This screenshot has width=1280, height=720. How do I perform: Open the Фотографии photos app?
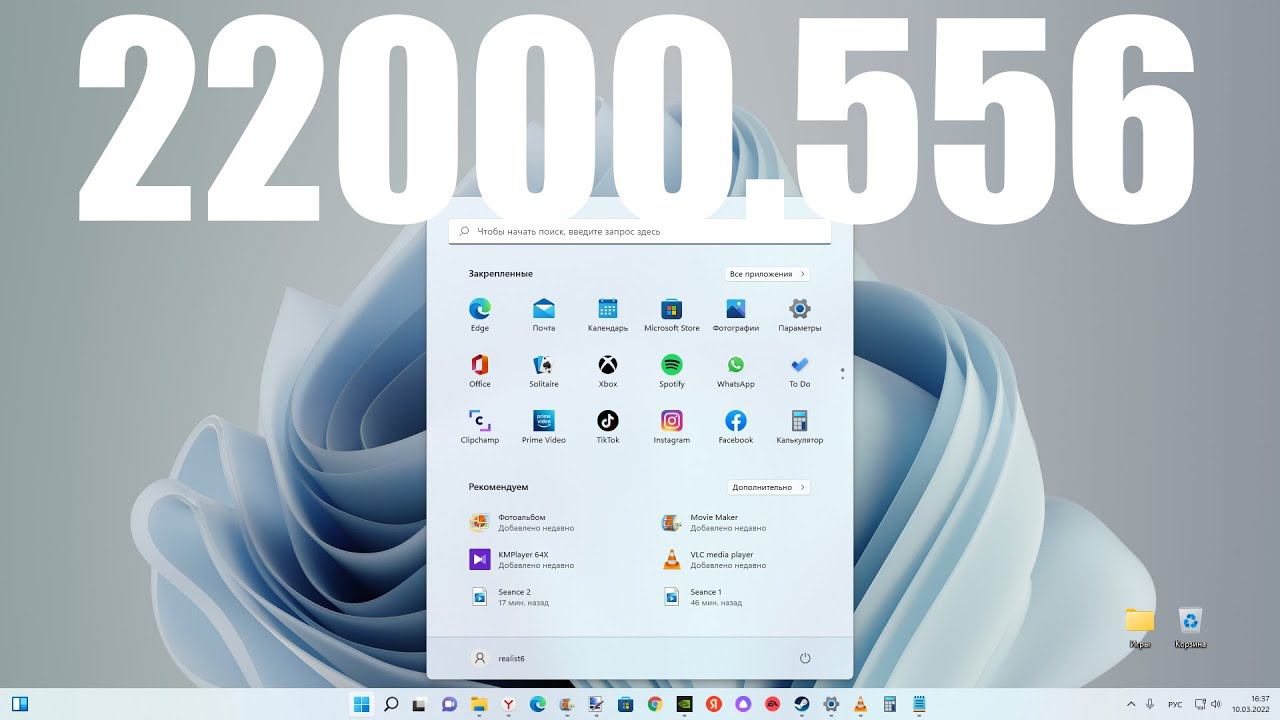[736, 314]
